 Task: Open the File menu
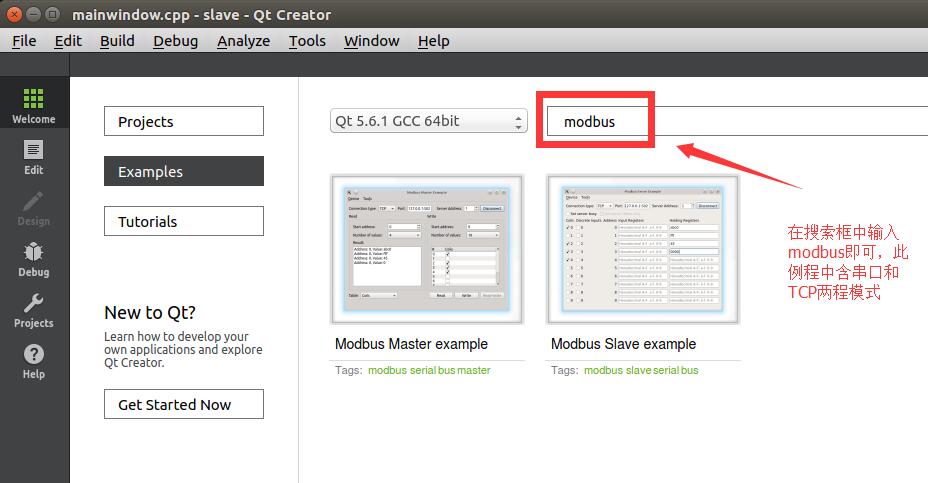point(24,41)
